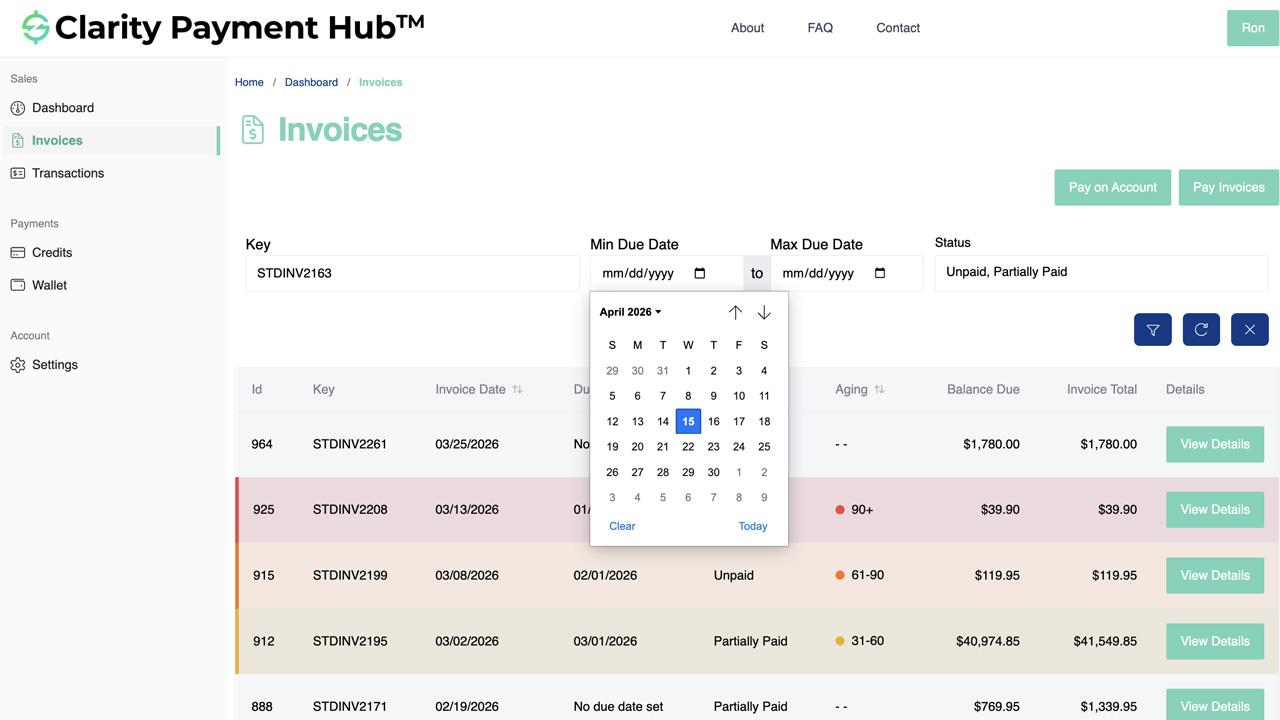Open the Status filter dropdown
This screenshot has height=720, width=1280.
(x=1100, y=272)
